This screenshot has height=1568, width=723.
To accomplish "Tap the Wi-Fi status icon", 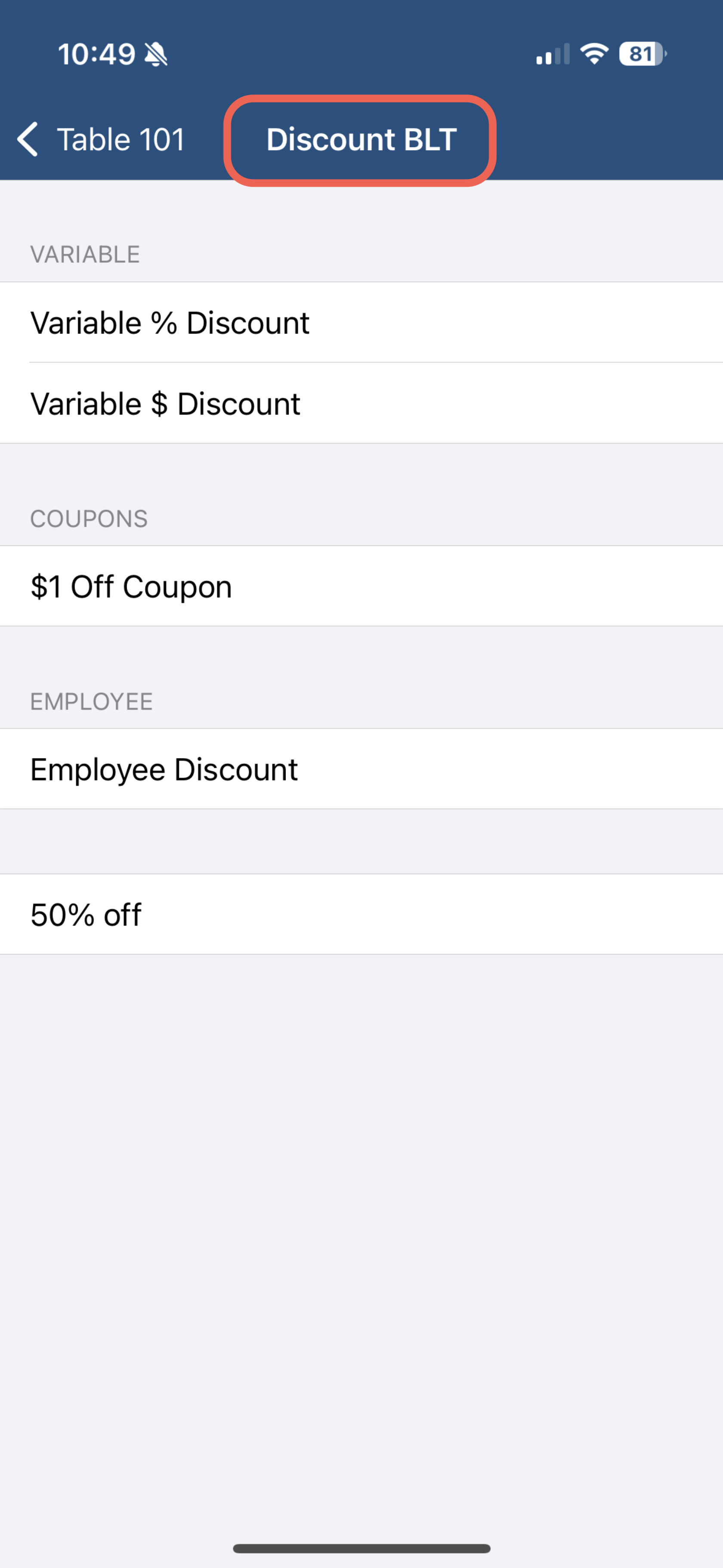I will [x=595, y=53].
